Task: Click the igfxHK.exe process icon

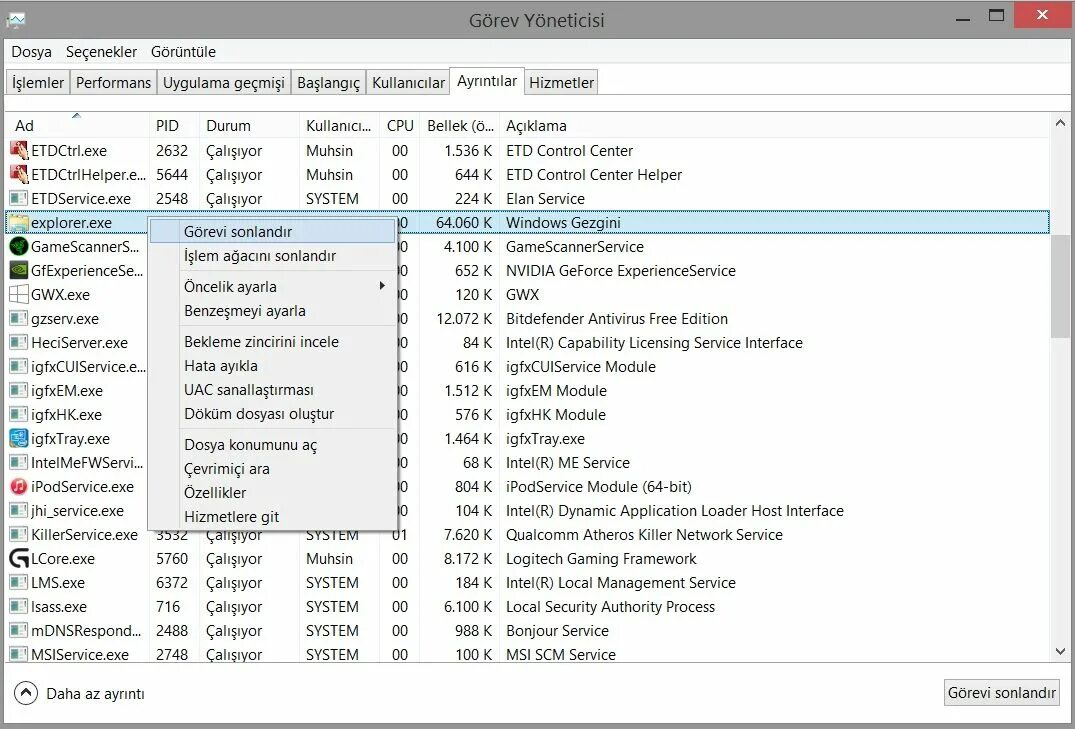Action: [x=19, y=414]
